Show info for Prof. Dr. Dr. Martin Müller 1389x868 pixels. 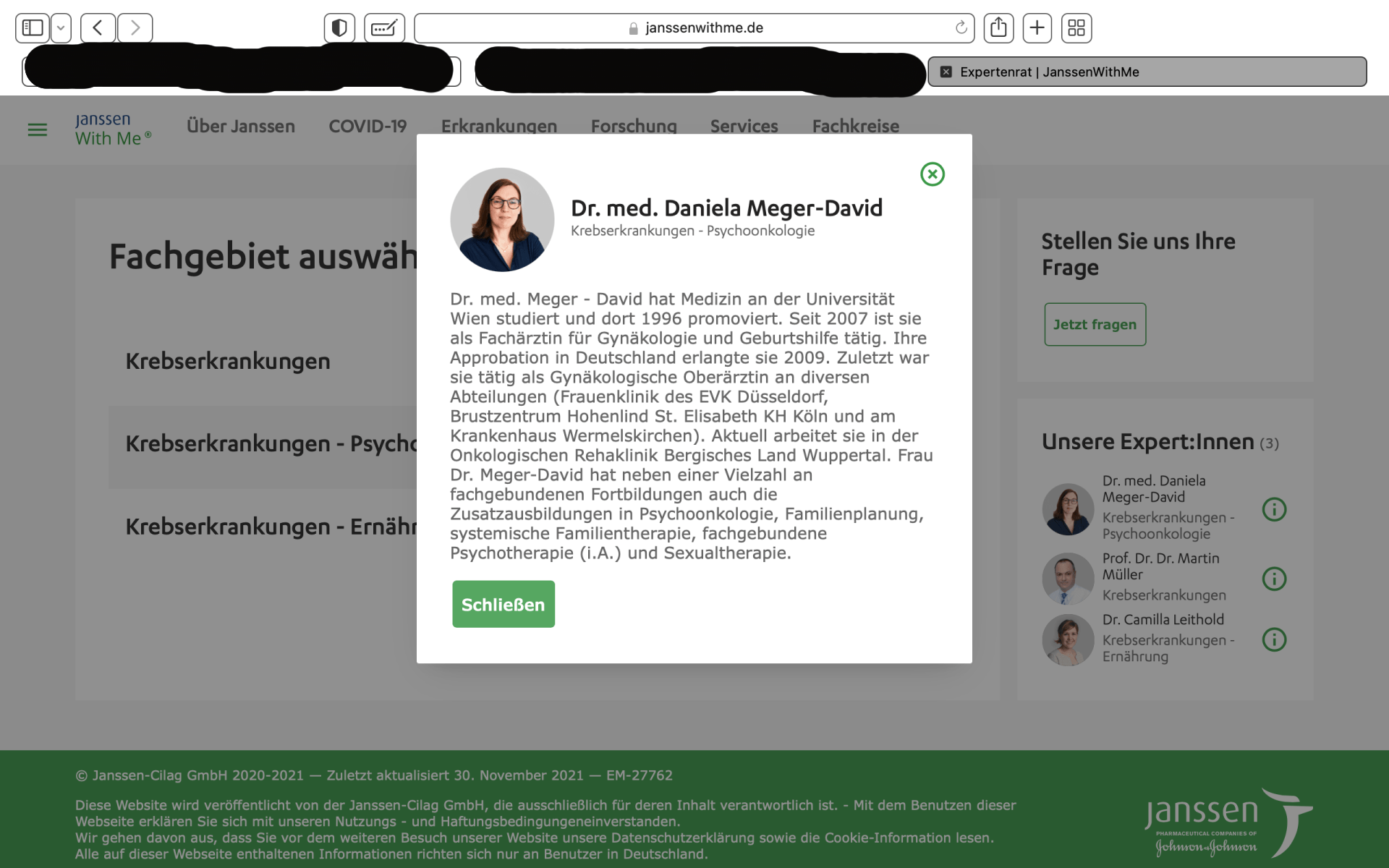coord(1274,579)
